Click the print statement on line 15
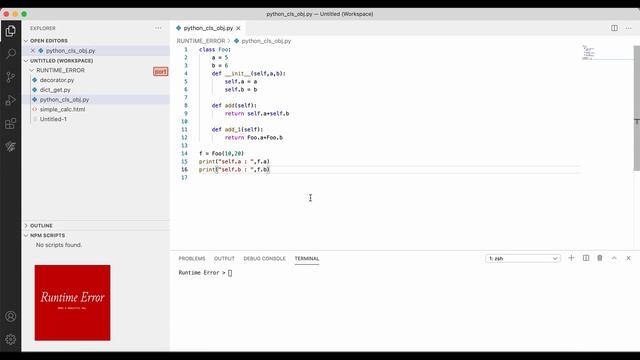This screenshot has height=360, width=640. point(234,162)
